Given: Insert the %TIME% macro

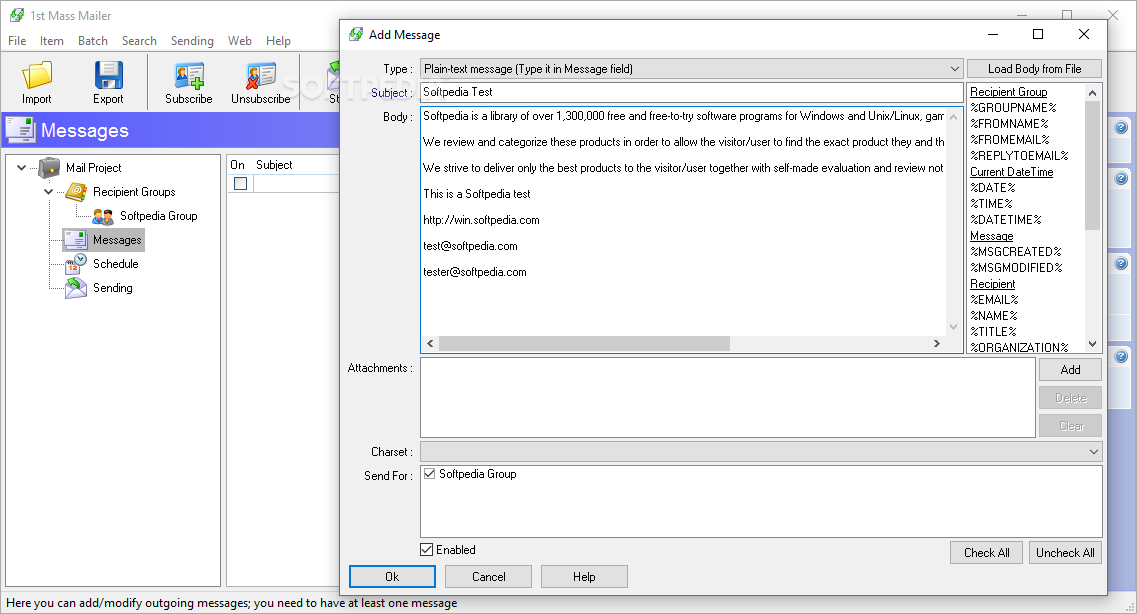Looking at the screenshot, I should 991,204.
